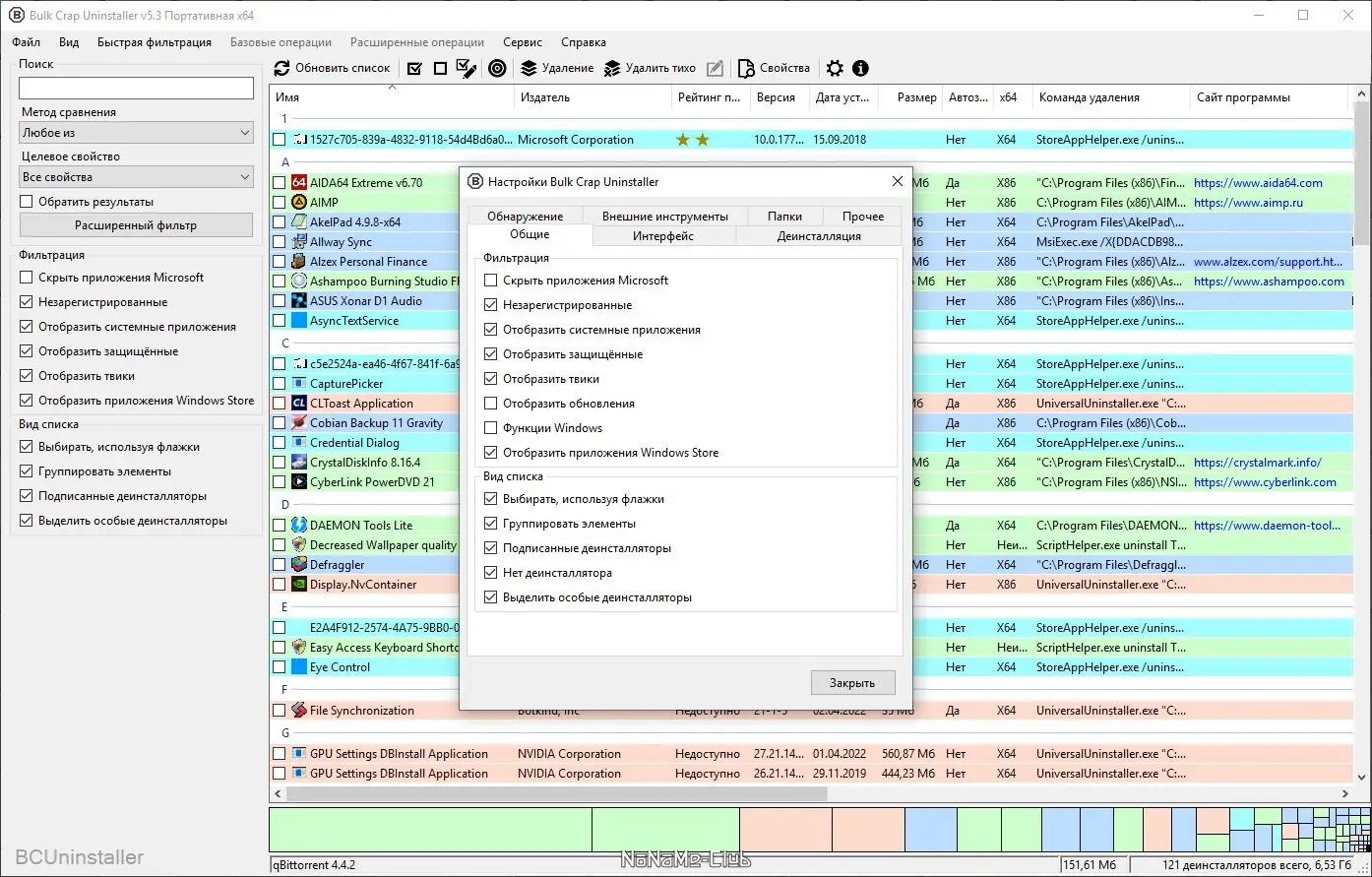Screen dimensions: 1372x877
Task: Click the info circle toolbar icon
Action: pos(860,68)
